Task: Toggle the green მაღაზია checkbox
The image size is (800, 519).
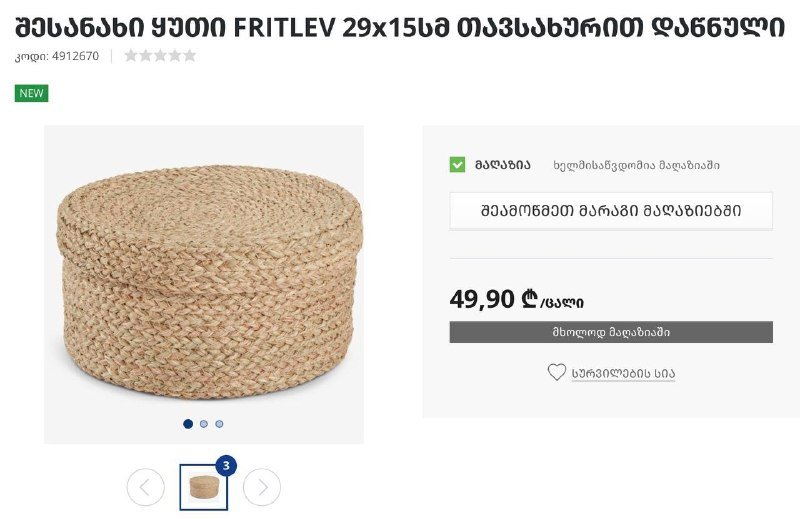Action: [x=458, y=165]
